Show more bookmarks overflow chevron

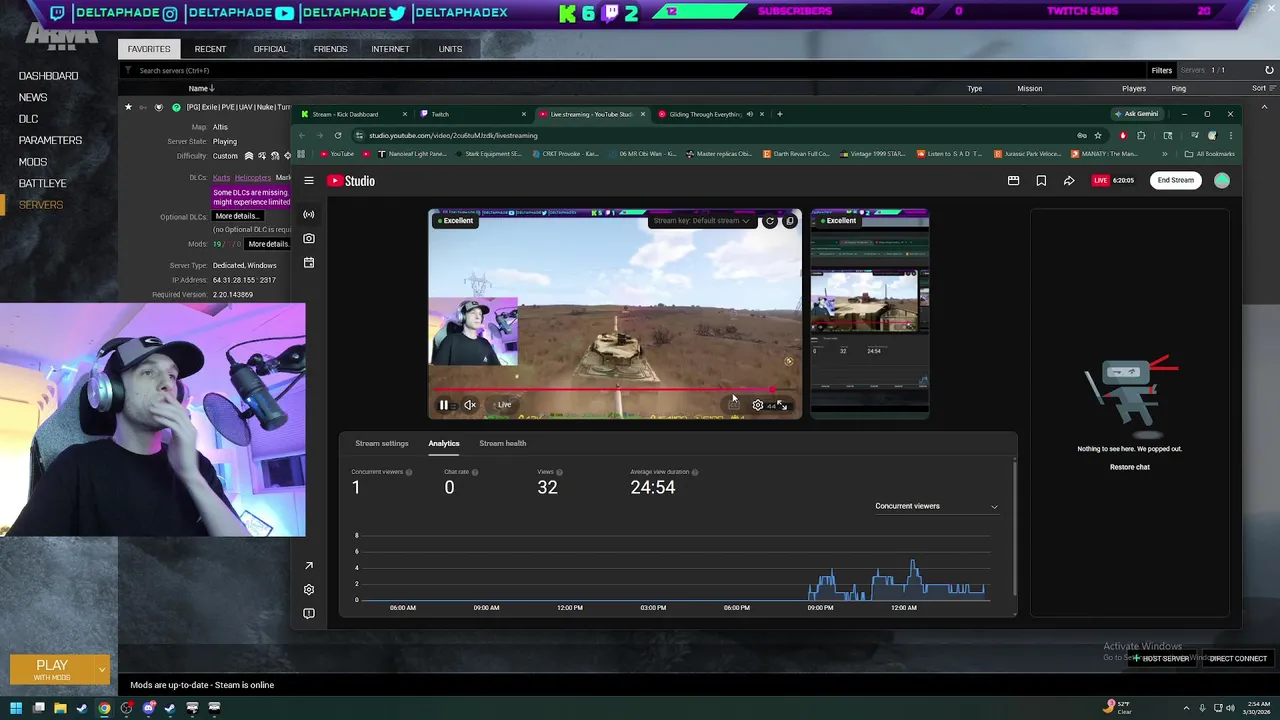click(1164, 154)
